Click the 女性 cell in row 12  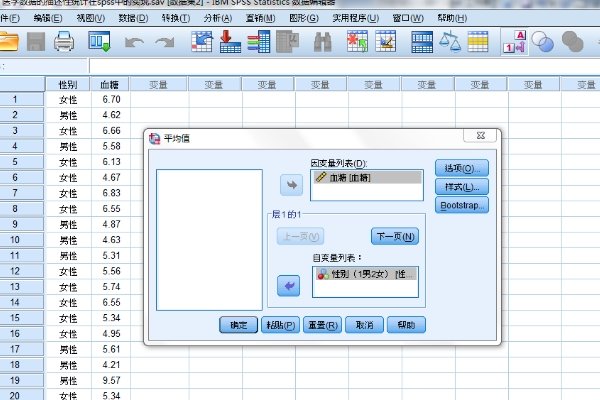(68, 271)
